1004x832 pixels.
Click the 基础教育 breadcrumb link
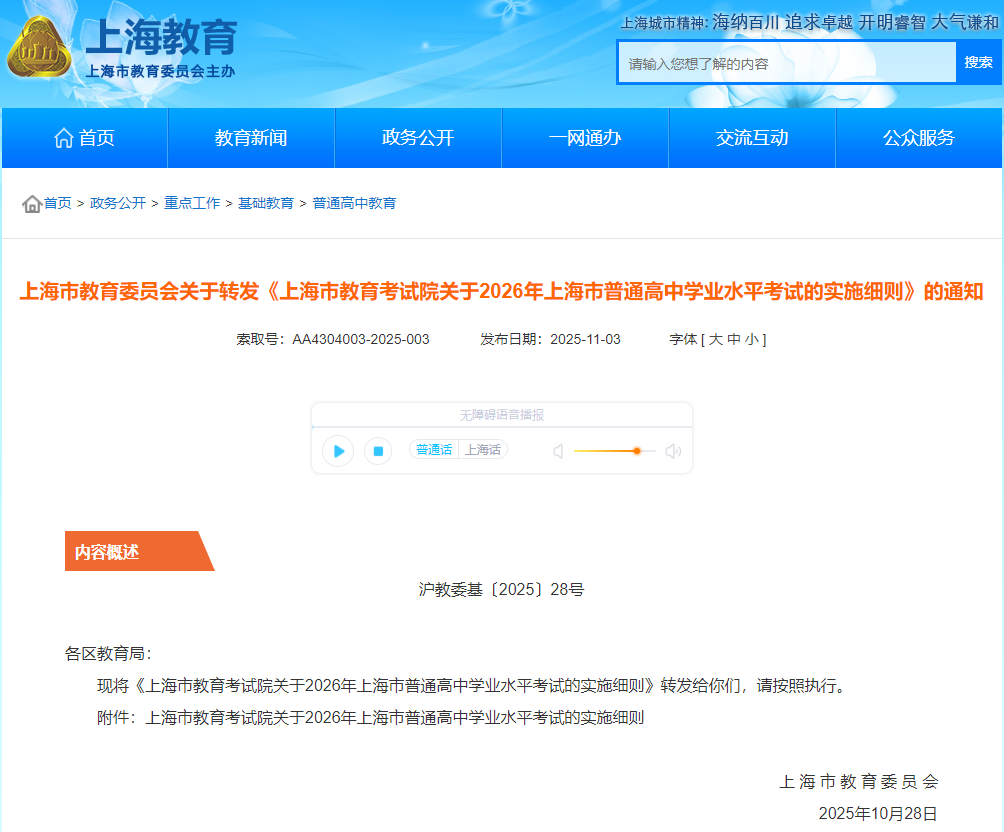pos(264,203)
